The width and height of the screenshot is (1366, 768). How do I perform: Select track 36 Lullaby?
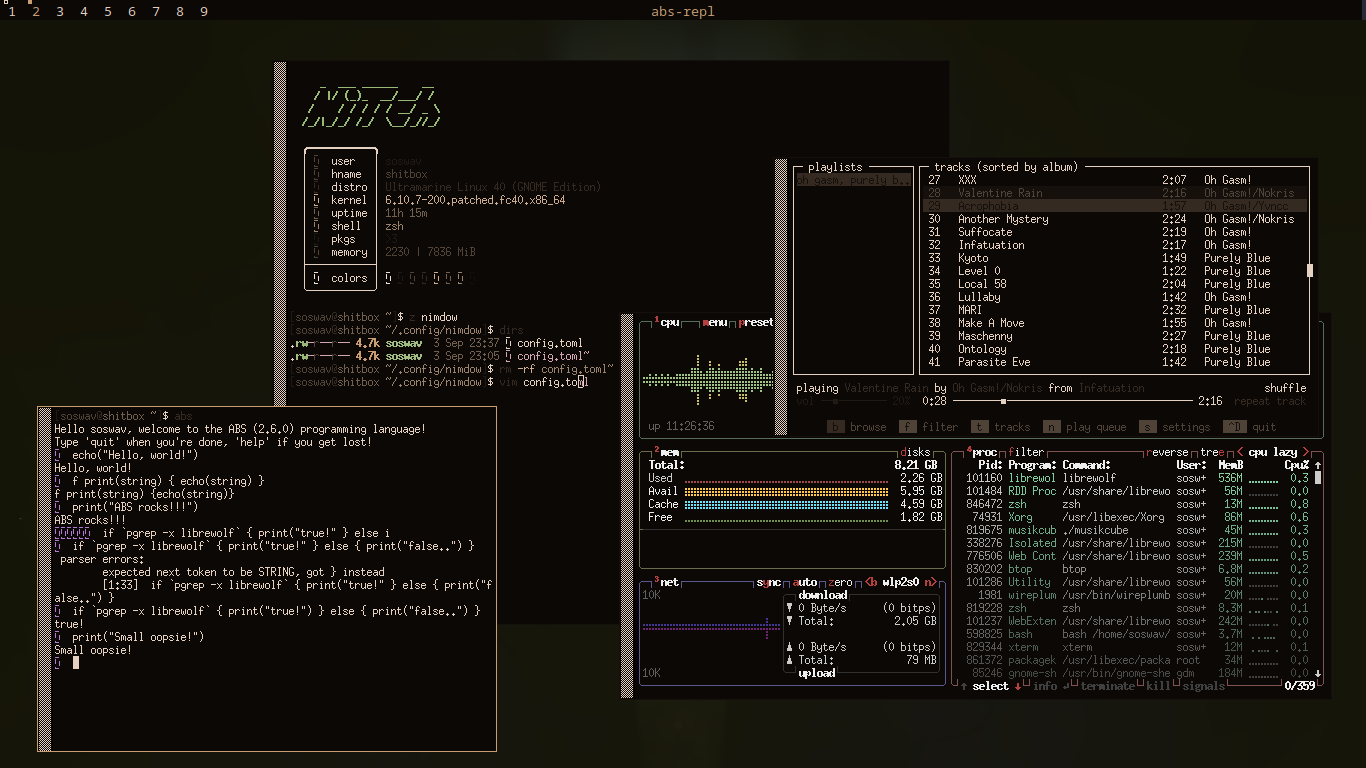click(x=1115, y=297)
